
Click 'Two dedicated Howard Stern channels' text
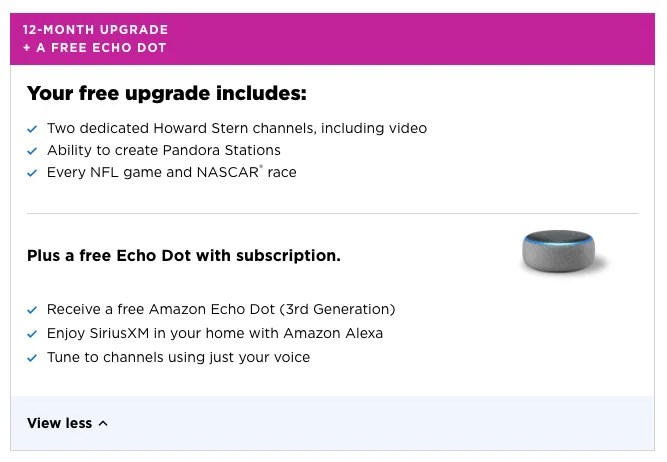pos(236,129)
